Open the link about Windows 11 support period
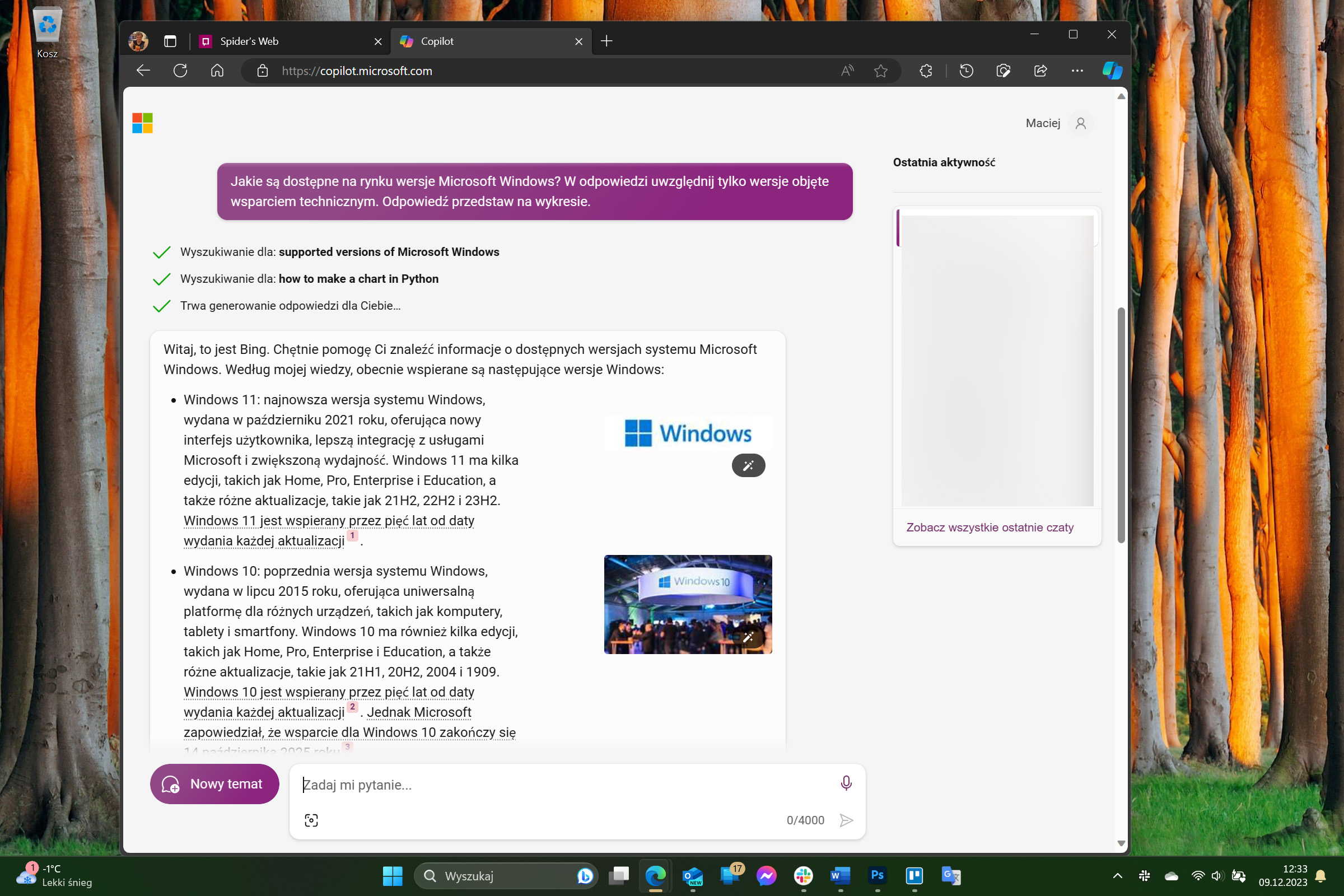Image resolution: width=1344 pixels, height=896 pixels. (x=329, y=531)
